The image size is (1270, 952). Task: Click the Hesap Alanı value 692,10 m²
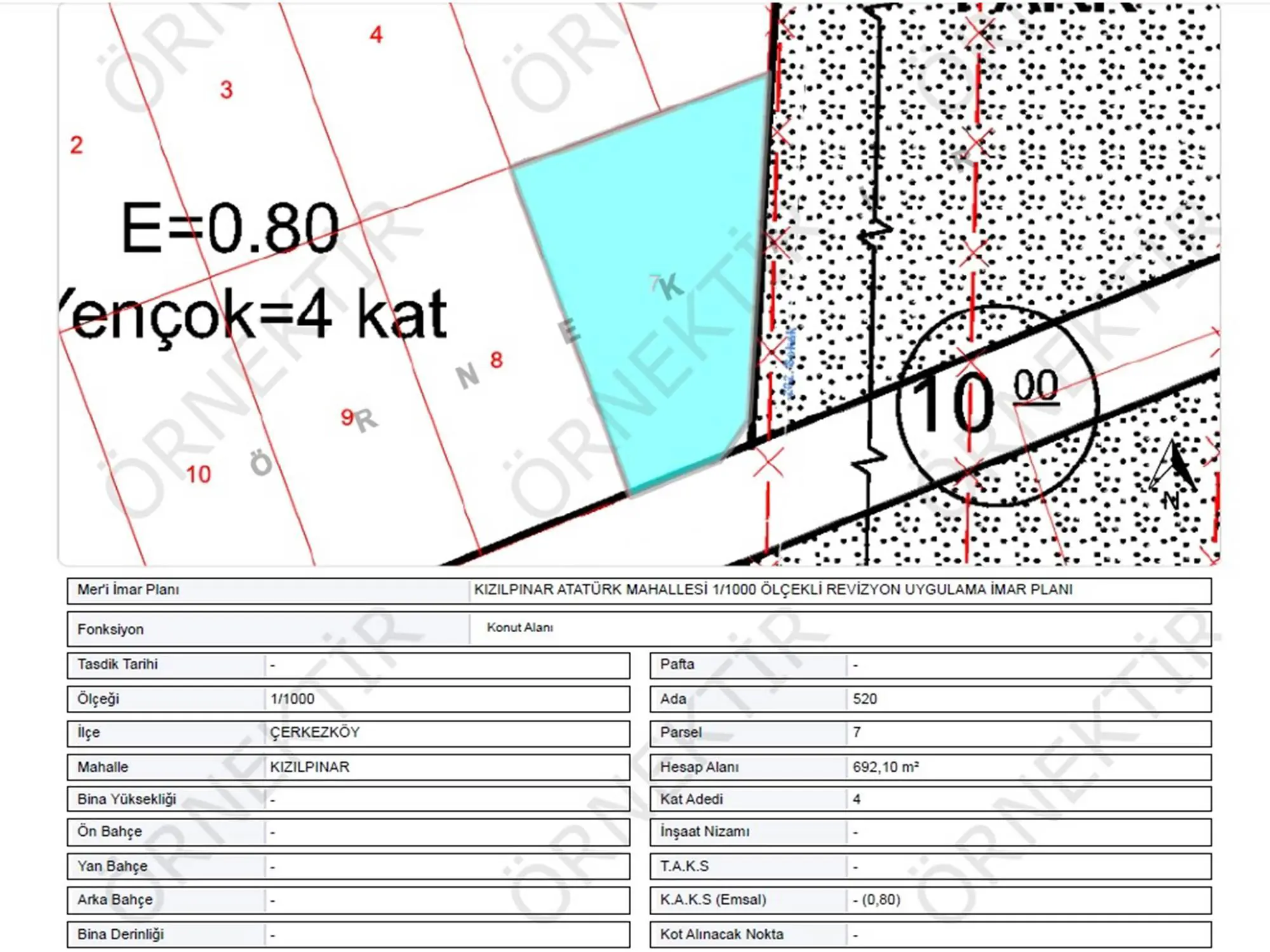886,767
